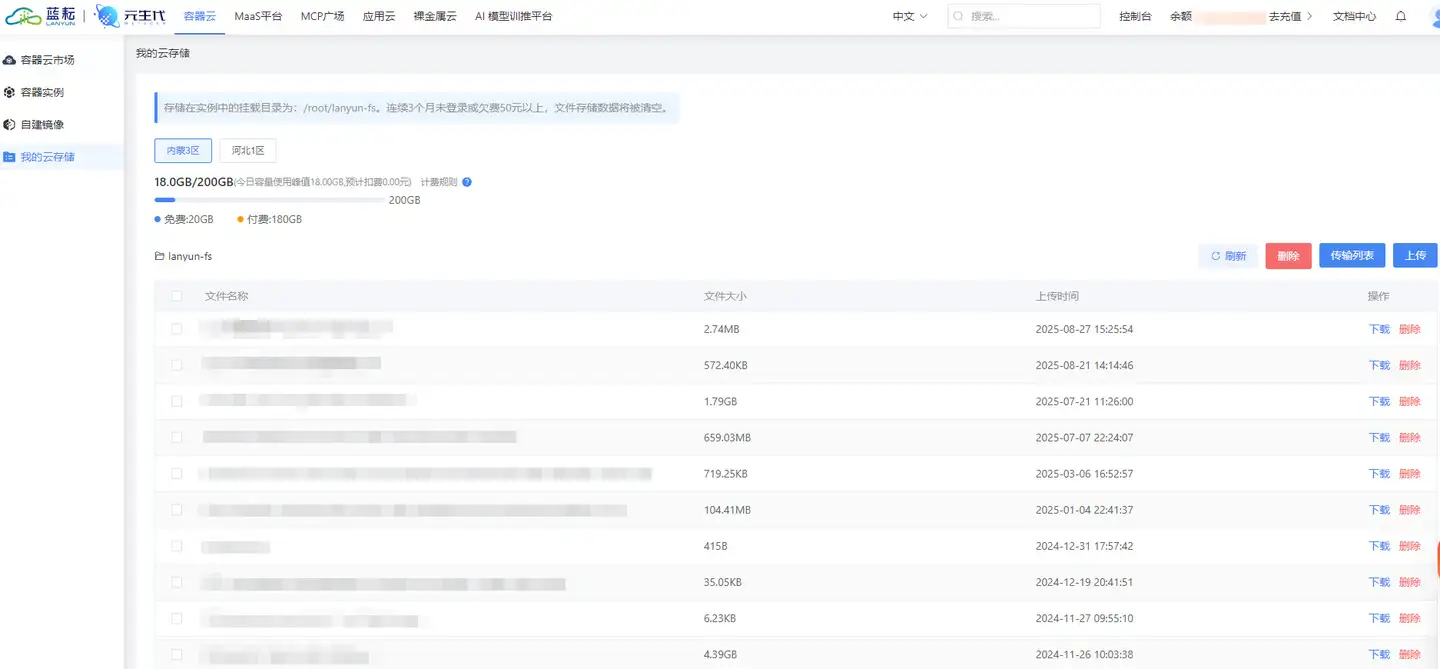Check the row with 35.05KB file
1440x669 pixels.
click(x=177, y=582)
